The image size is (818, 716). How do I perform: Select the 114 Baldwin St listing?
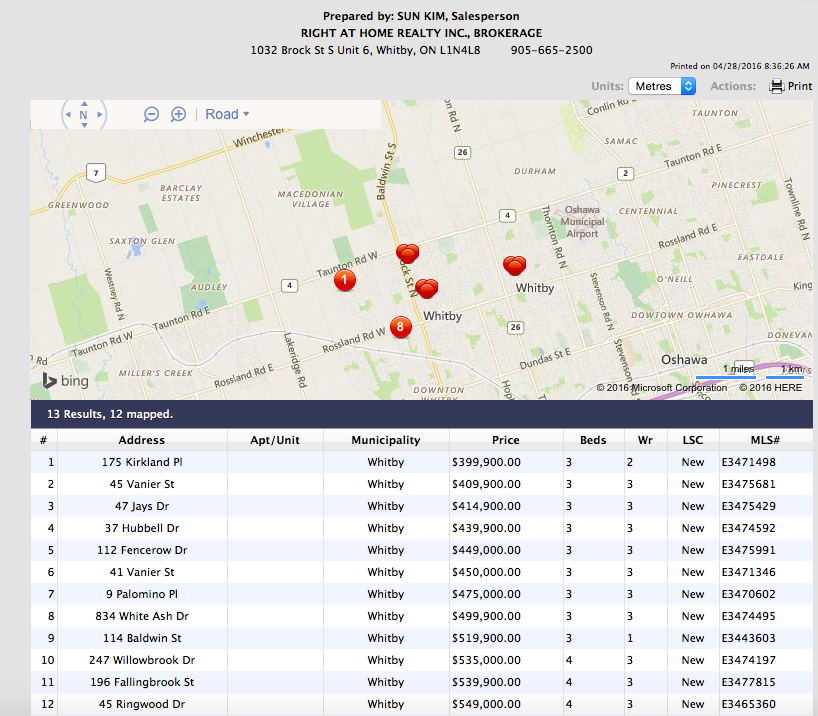click(141, 638)
